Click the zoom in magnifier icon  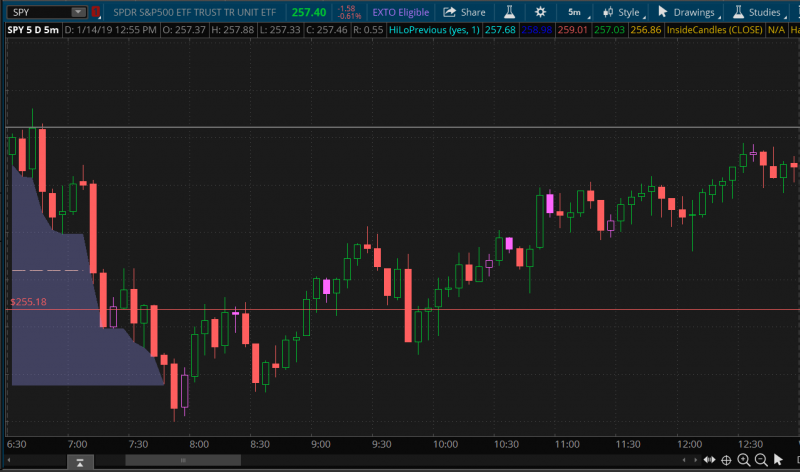click(x=743, y=460)
